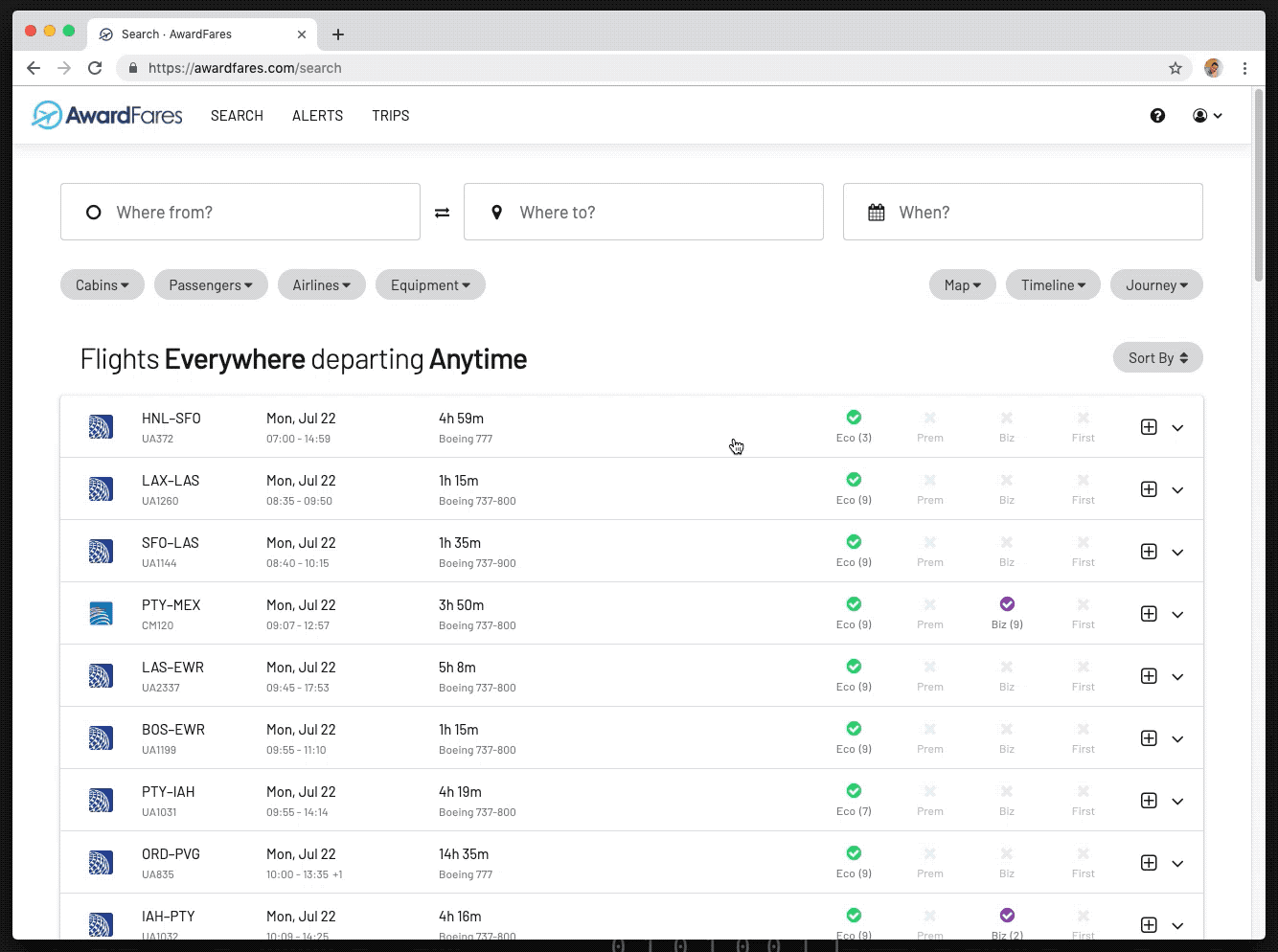Bookmark this page with star icon
Screen dimensions: 1278x952
click(x=1175, y=68)
